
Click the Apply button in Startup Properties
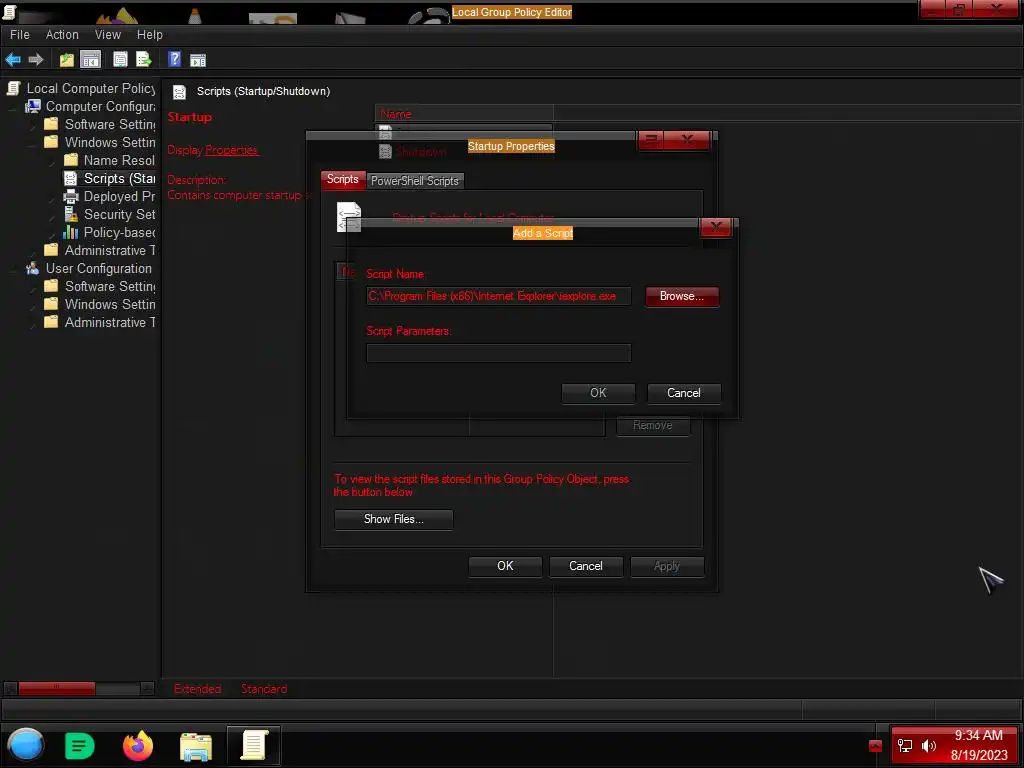click(667, 566)
